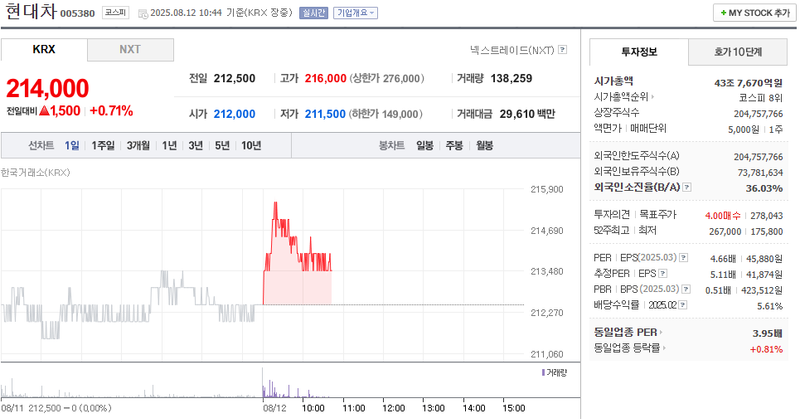Open 동일업종 PER details link
Image resolution: width=800 pixels, height=419 pixels.
click(628, 332)
